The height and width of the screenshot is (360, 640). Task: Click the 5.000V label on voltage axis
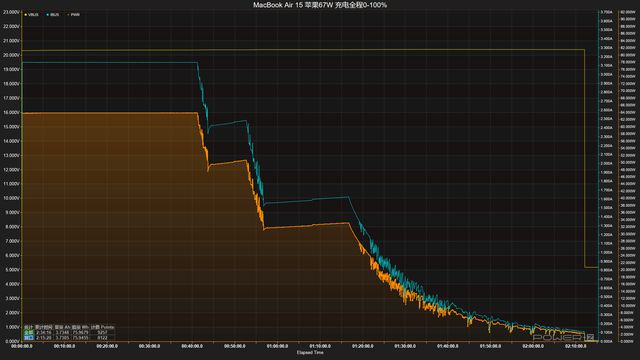tap(11, 270)
